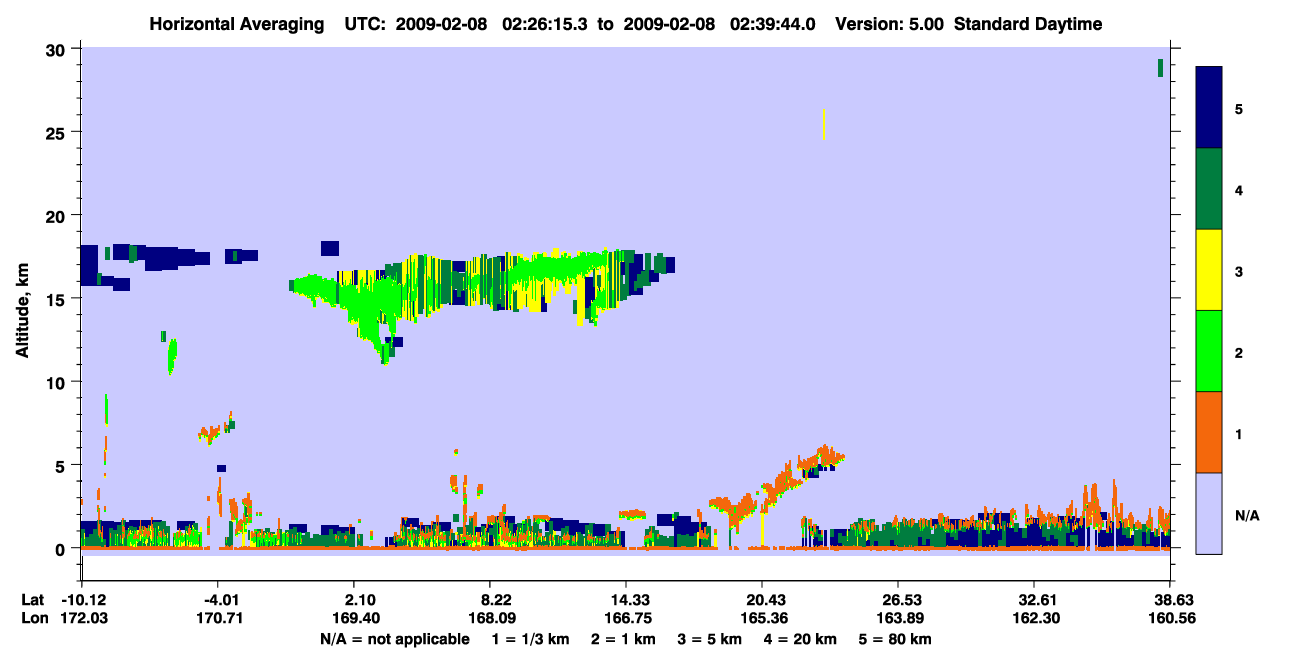This screenshot has height=667, width=1300.
Task: Click the longitude value '163.89'
Action: pos(898,619)
